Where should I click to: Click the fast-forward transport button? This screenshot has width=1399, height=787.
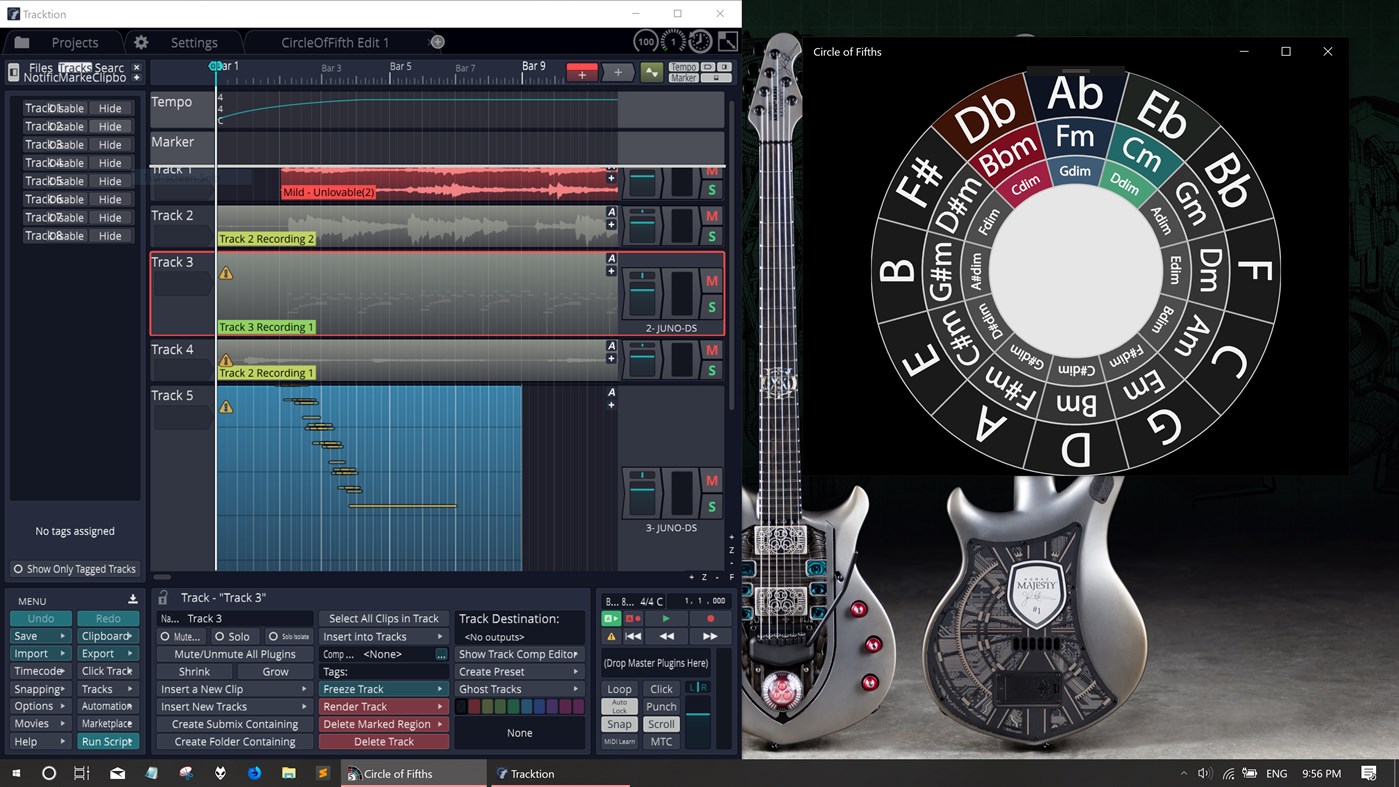tap(710, 636)
